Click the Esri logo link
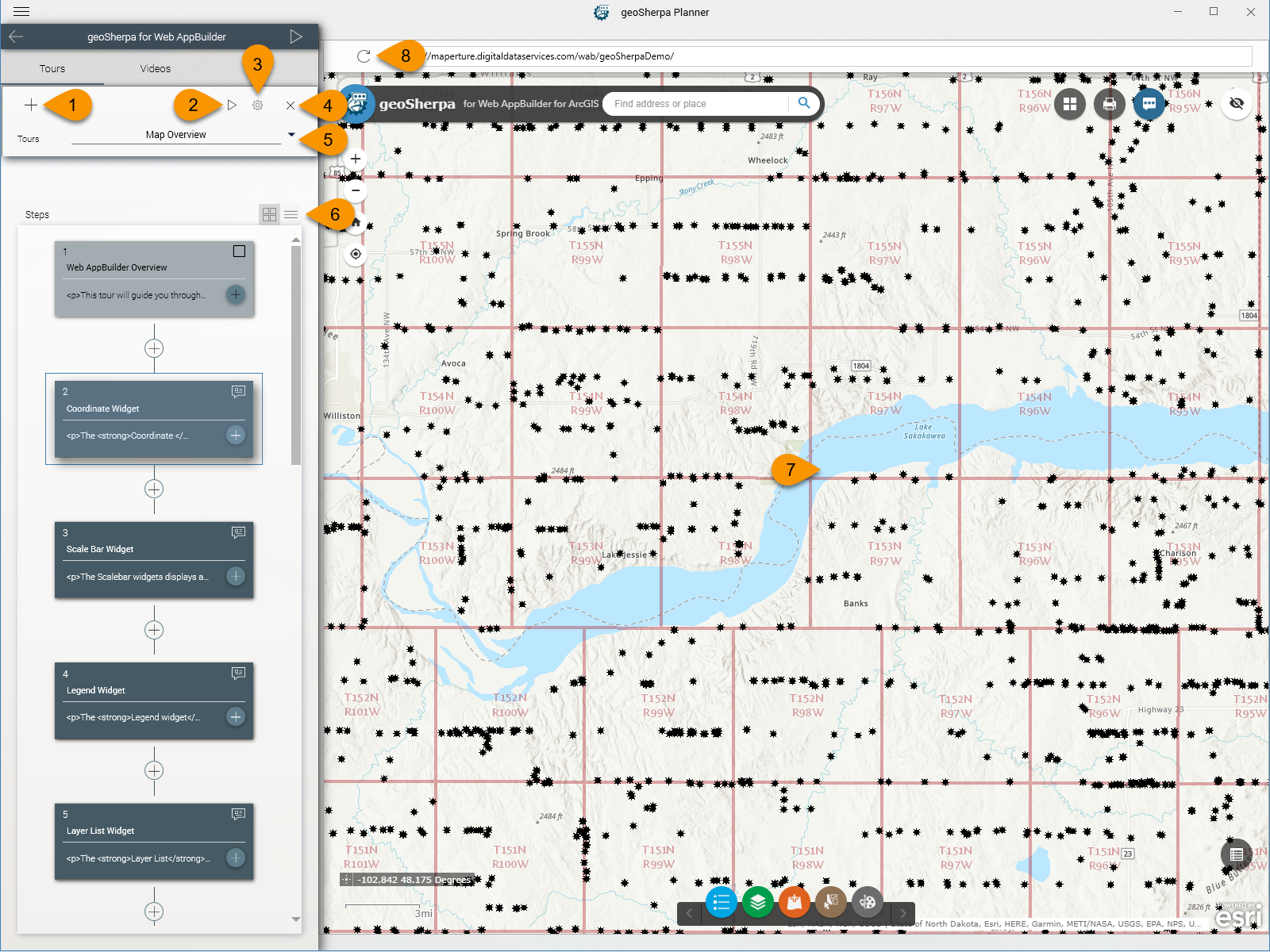The image size is (1270, 952). [1238, 916]
